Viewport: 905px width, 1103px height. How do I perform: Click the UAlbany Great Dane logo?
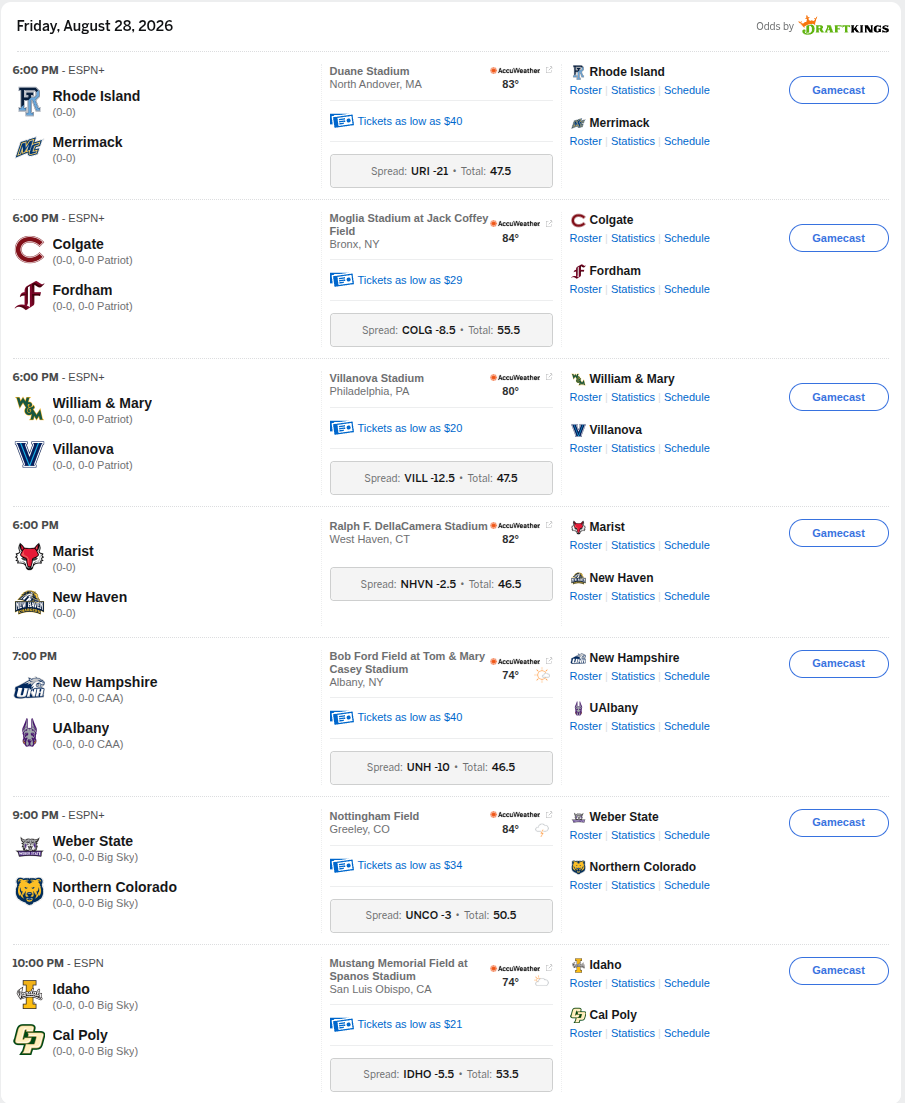[29, 733]
